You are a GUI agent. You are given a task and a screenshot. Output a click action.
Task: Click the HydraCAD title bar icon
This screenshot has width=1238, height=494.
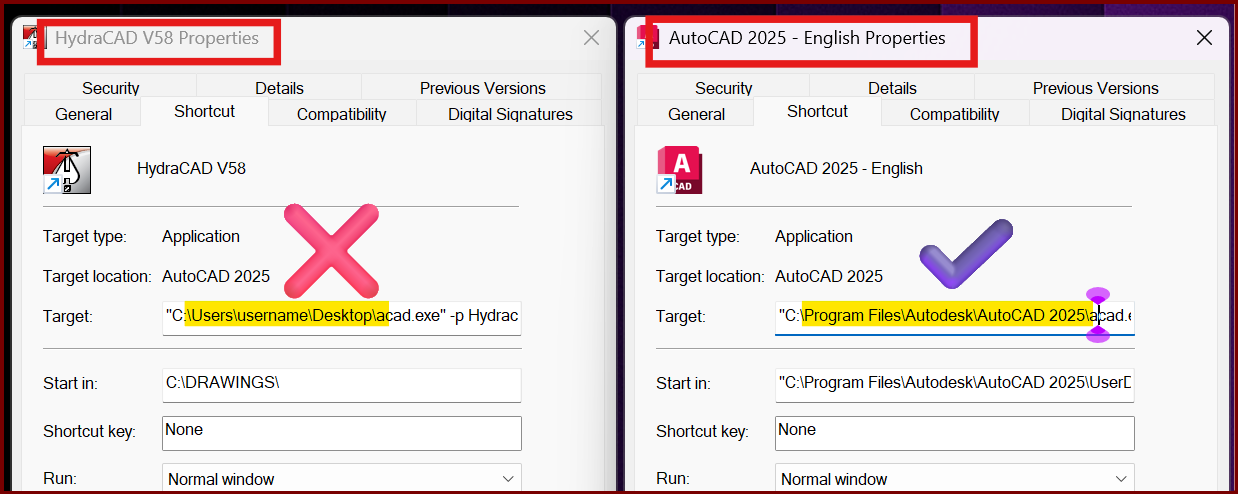34,38
